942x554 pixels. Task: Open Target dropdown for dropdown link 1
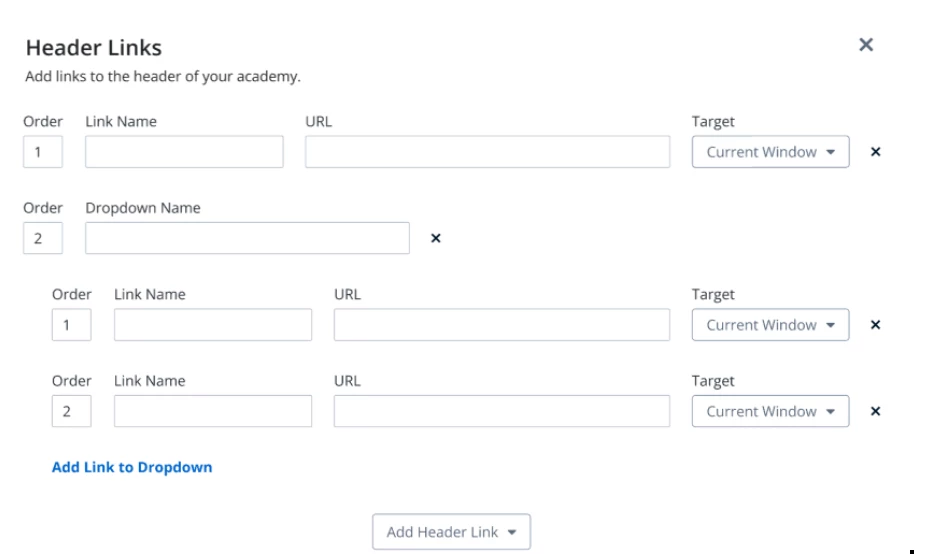click(770, 325)
